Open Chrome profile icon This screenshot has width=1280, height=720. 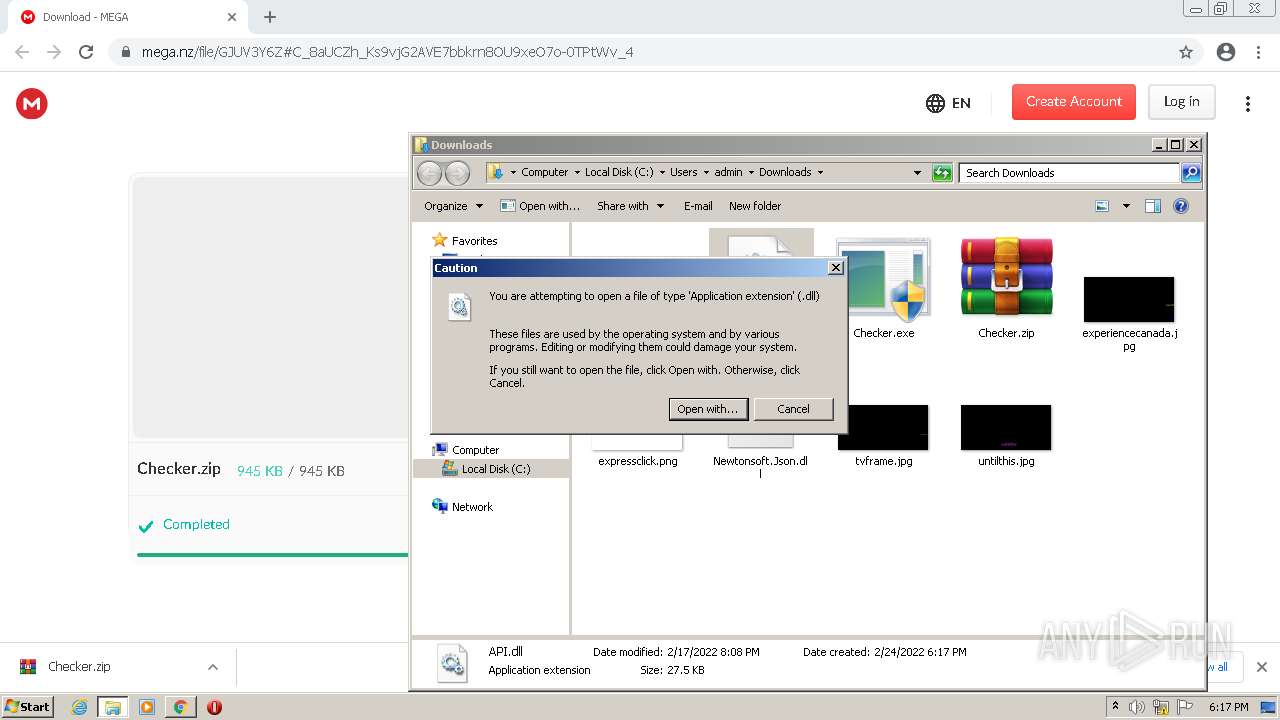click(1226, 52)
